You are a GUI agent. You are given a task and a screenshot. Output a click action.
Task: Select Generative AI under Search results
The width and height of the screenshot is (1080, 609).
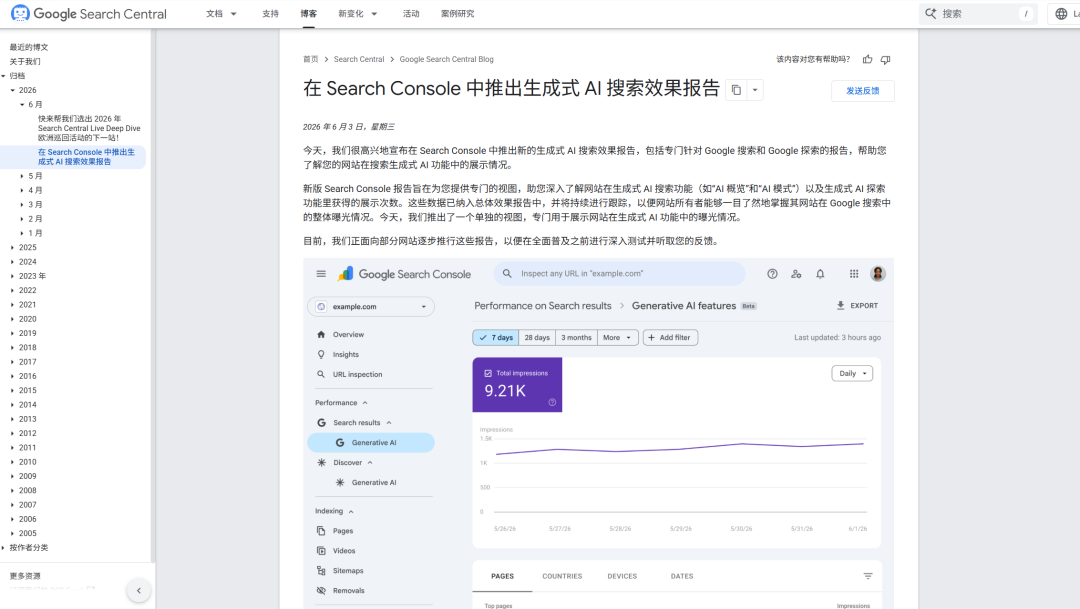[x=371, y=442]
